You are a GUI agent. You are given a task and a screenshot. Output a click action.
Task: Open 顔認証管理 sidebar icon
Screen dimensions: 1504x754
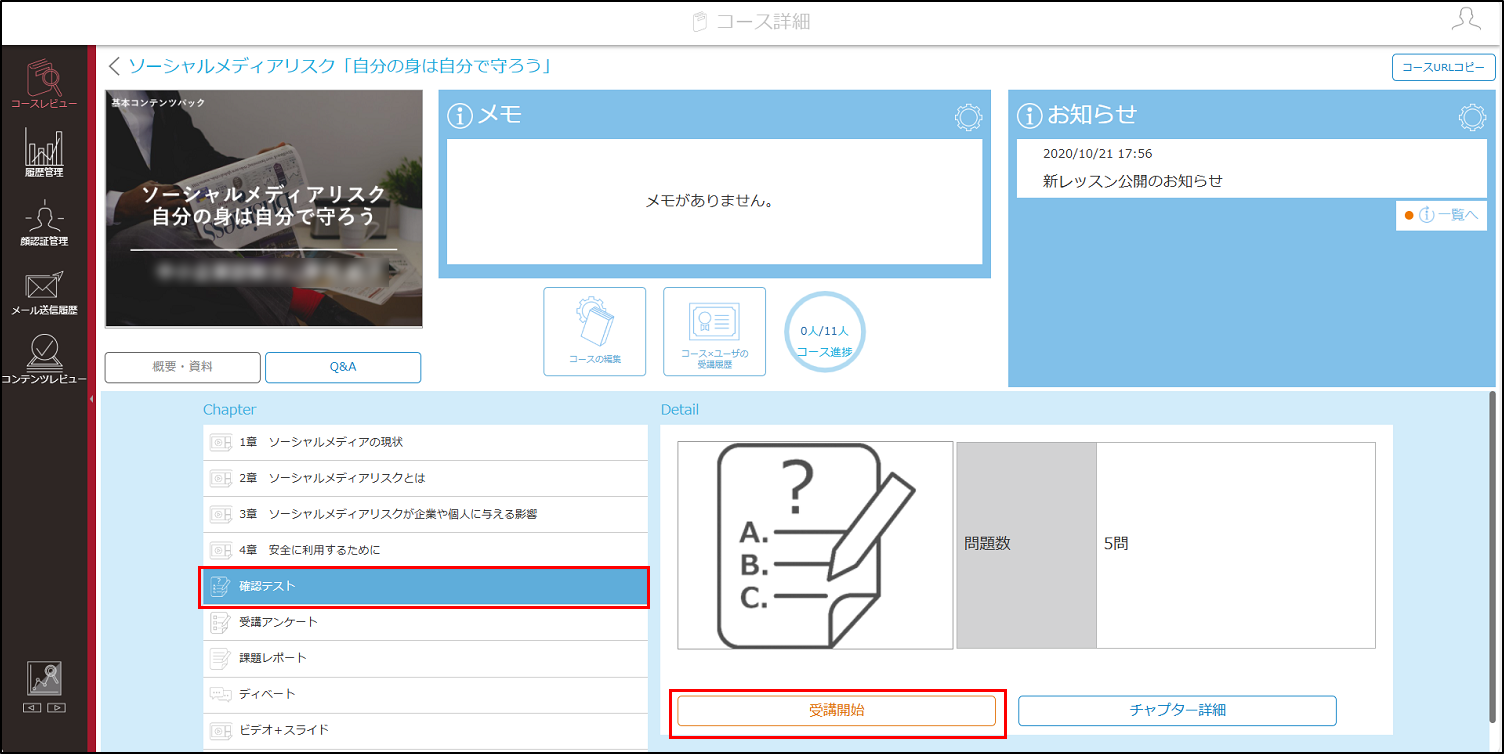tap(44, 222)
